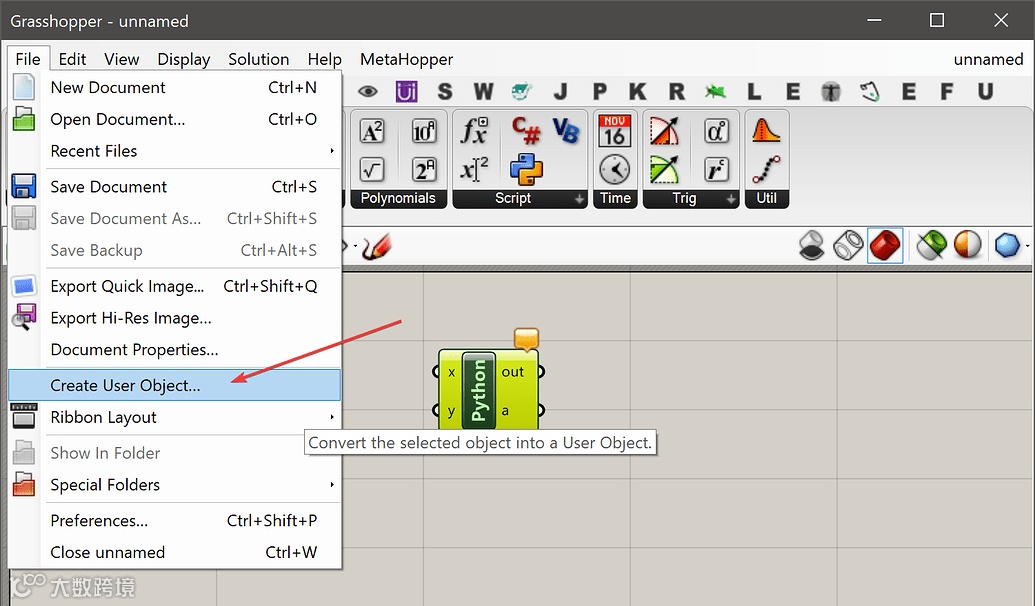This screenshot has height=606, width=1035.
Task: Click the Python component on canvas
Action: 488,389
